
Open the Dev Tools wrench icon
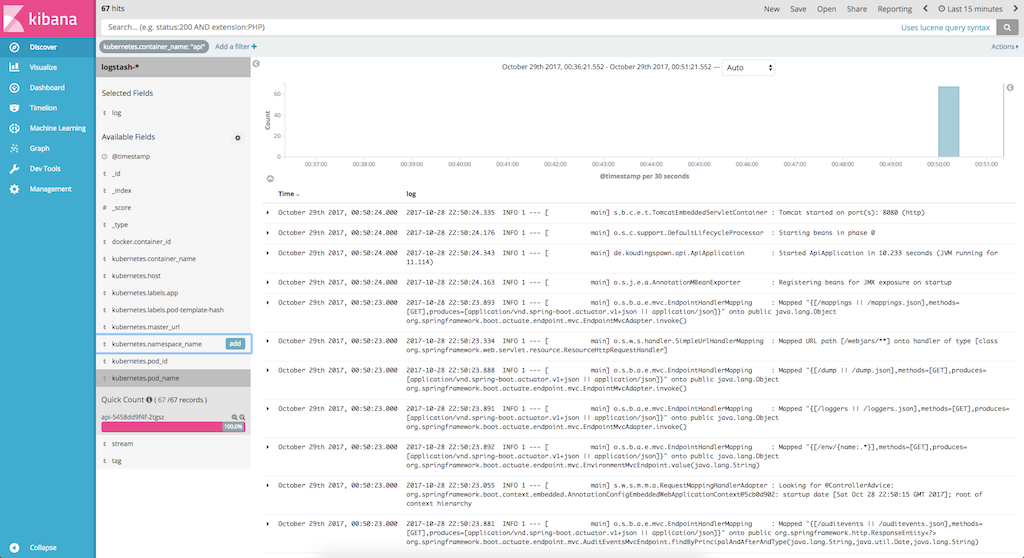click(x=14, y=169)
